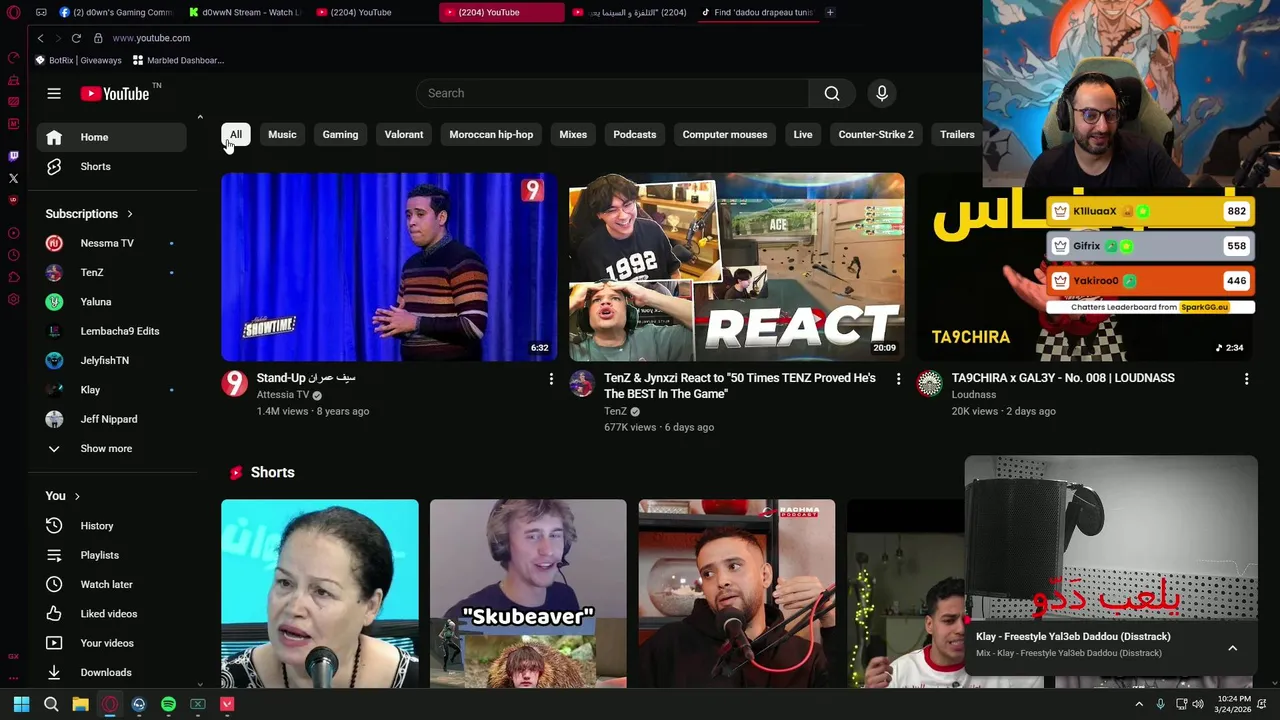Open JelyfishTN subscription
This screenshot has width=1280, height=720.
pos(112,360)
